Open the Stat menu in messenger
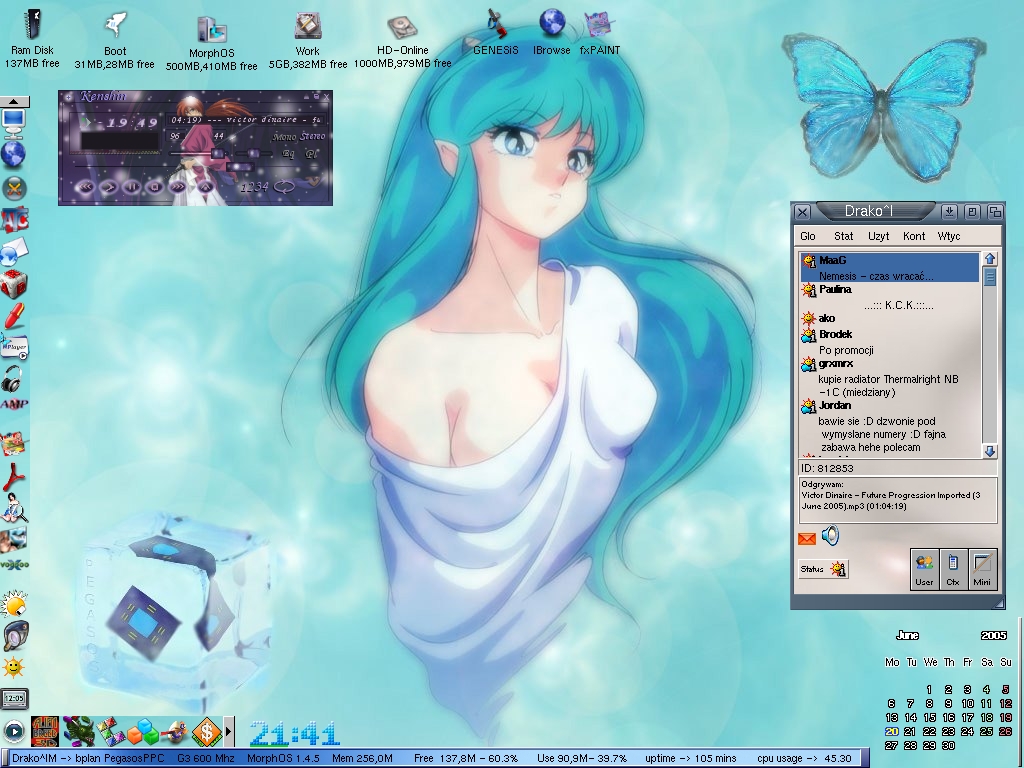Viewport: 1024px width, 768px height. click(x=843, y=236)
